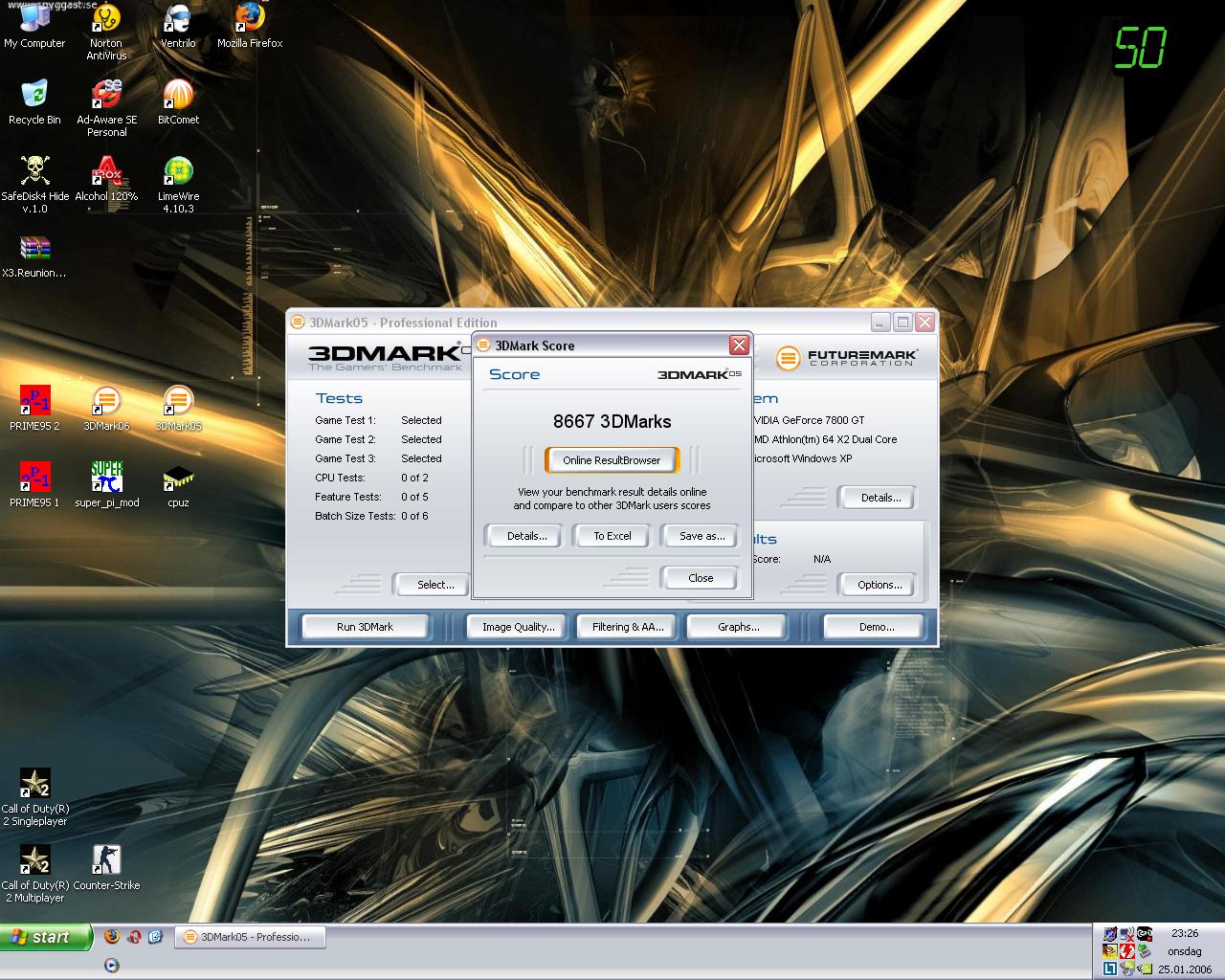
Task: Select the Counter-Strike desktop shortcut
Action: point(106,868)
